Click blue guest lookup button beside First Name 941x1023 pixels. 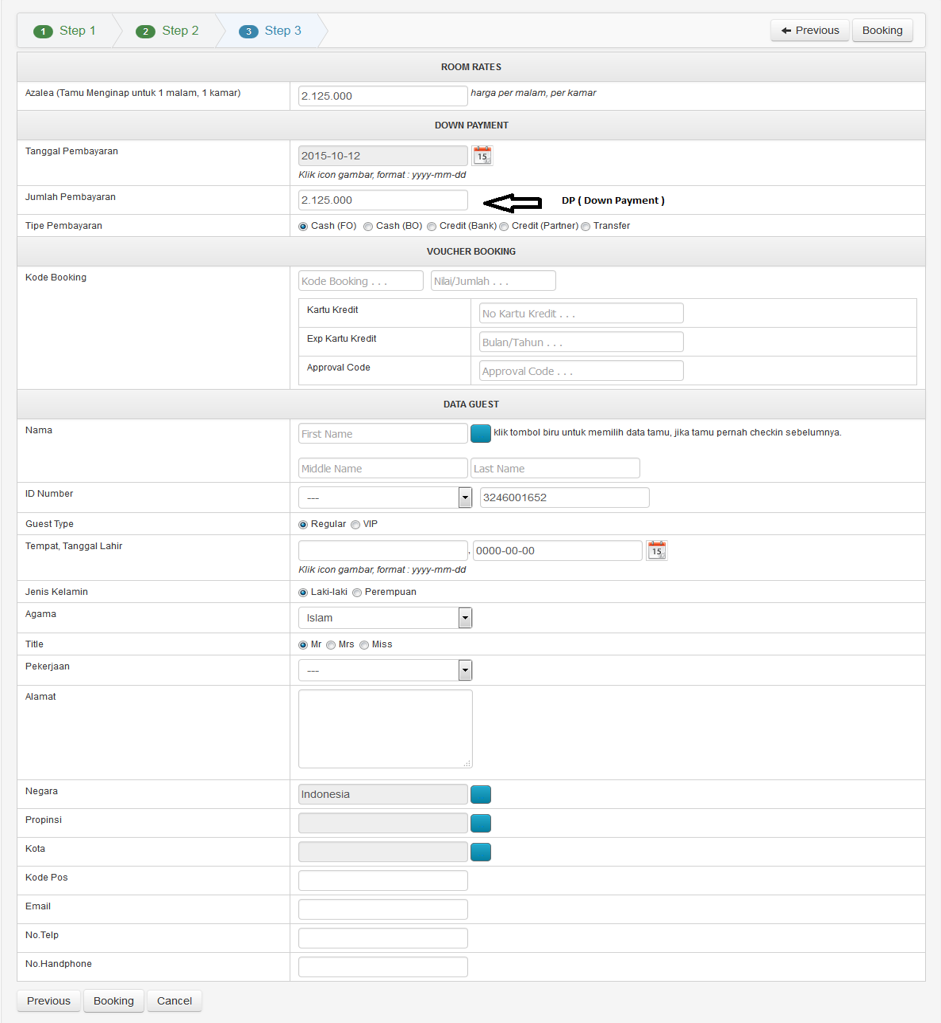481,433
